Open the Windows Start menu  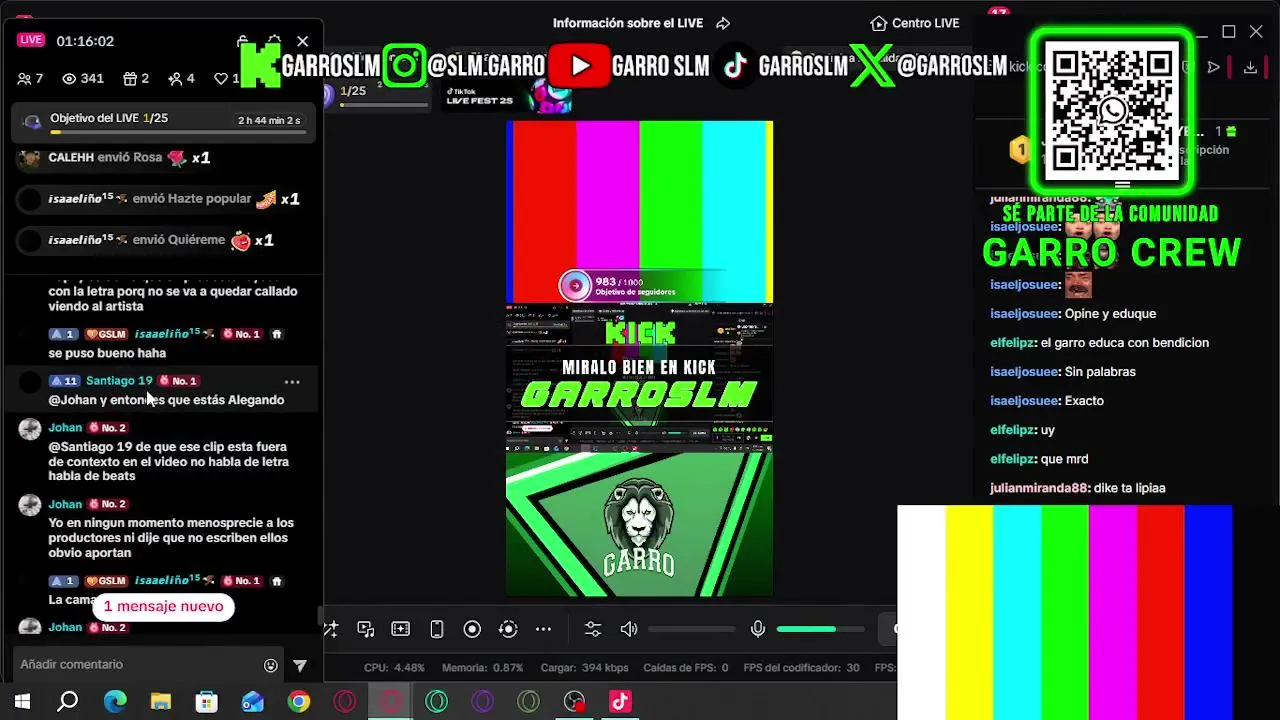22,702
